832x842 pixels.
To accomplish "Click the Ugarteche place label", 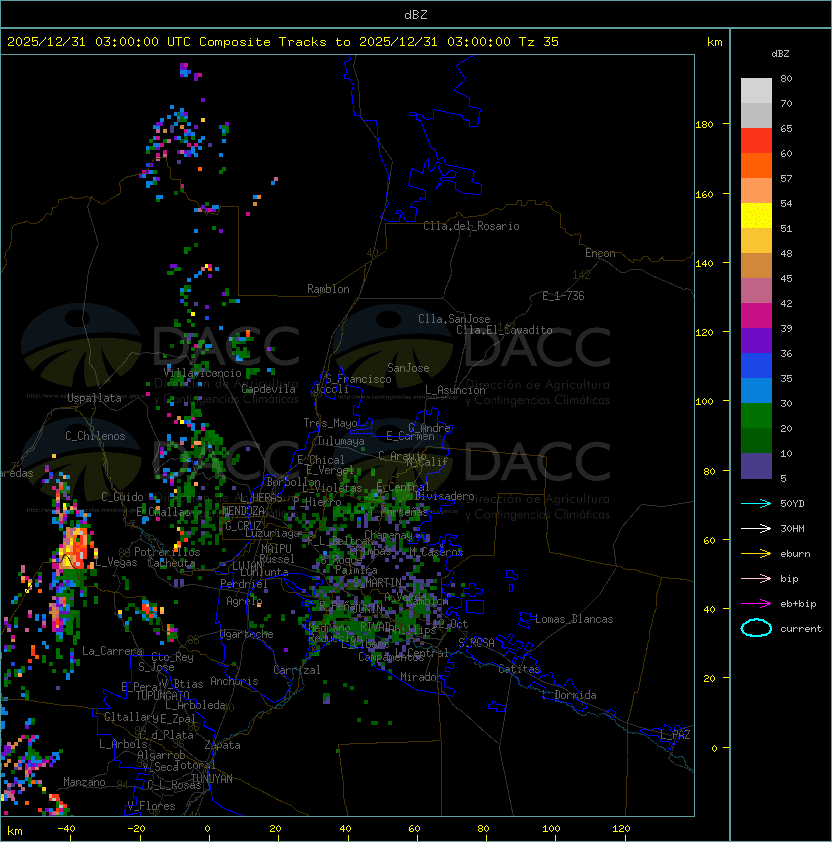I will (x=247, y=634).
